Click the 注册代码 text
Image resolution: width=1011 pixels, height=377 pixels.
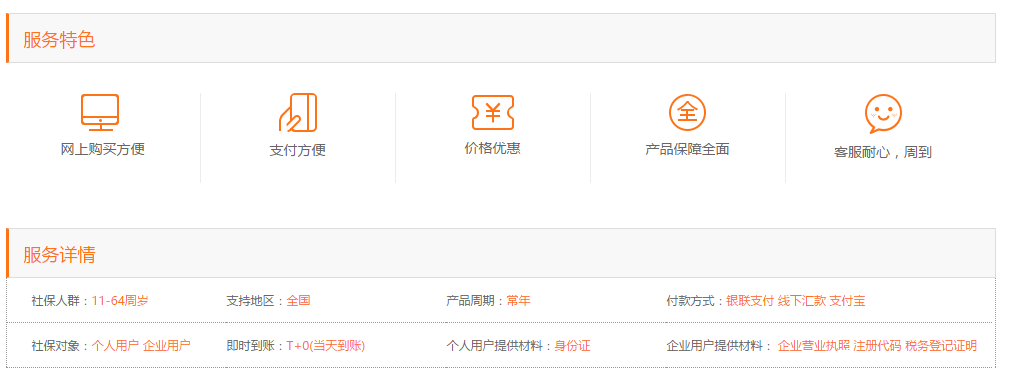tap(877, 345)
